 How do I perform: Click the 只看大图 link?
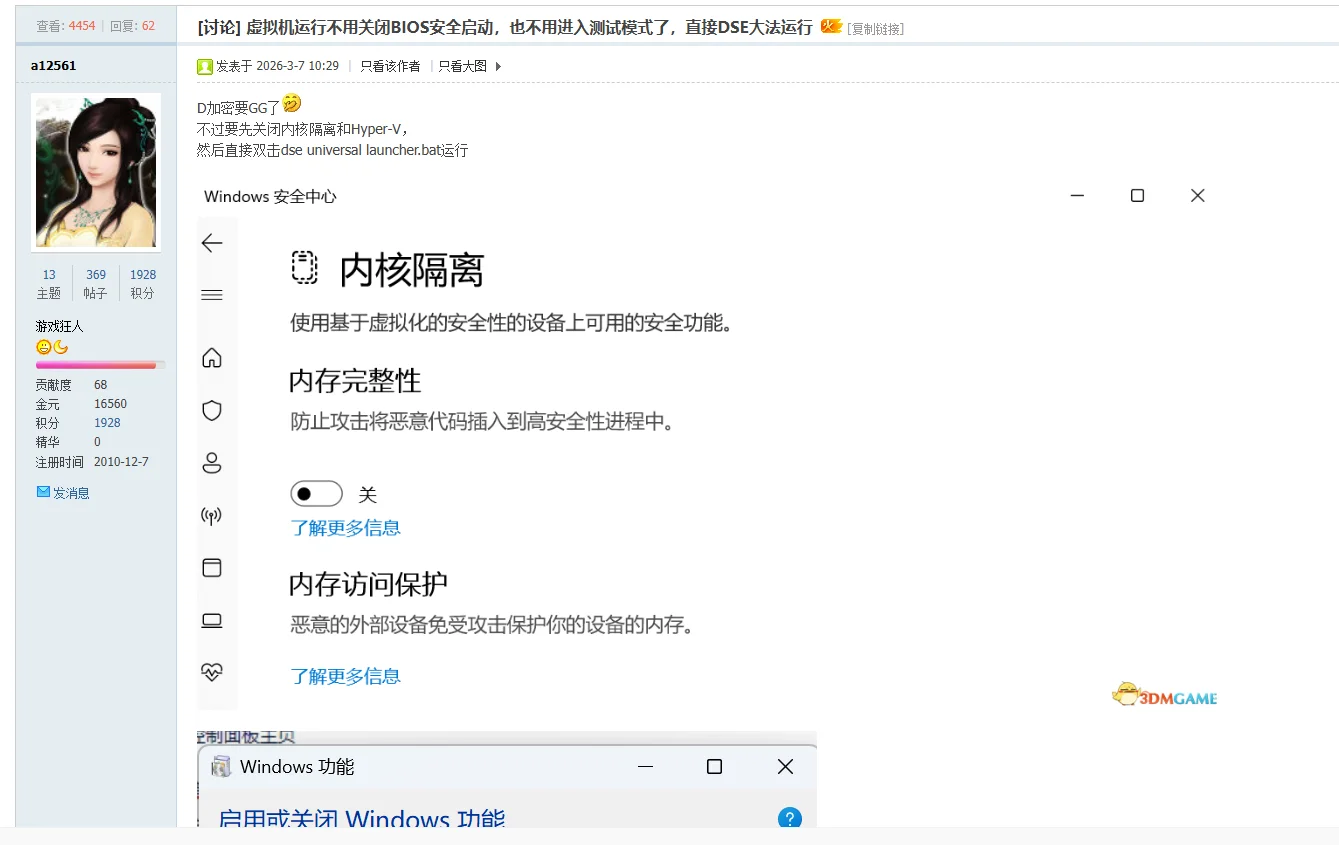point(463,66)
